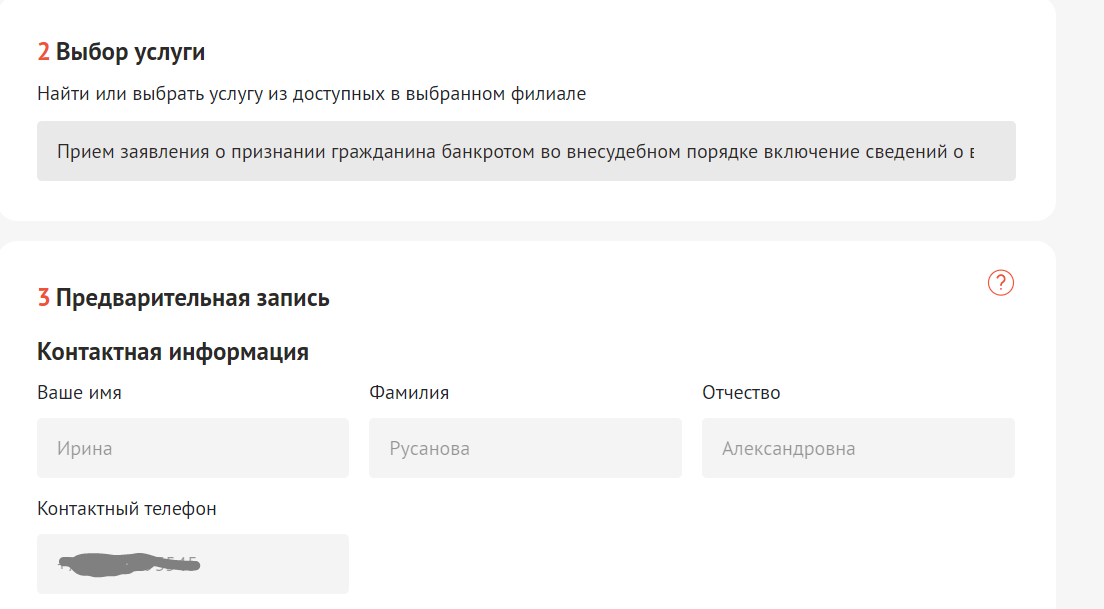This screenshot has height=609, width=1104.
Task: Select the "Контактная информация" subheading
Action: 172,351
